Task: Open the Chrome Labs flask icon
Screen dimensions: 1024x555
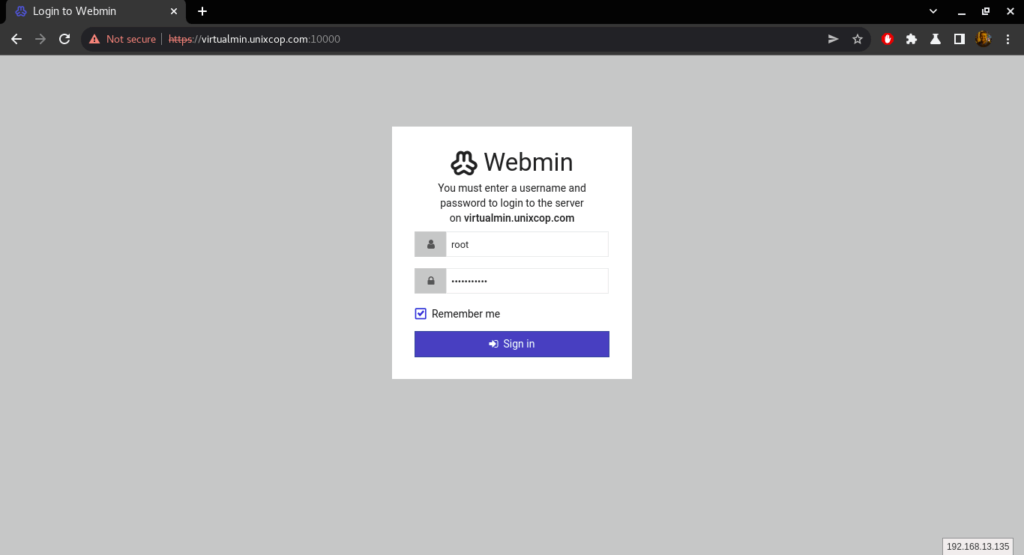Action: (936, 39)
